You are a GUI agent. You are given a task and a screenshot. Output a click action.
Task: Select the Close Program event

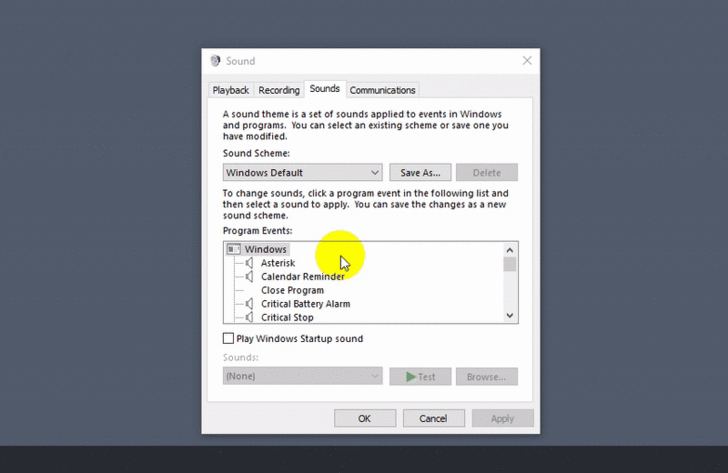[292, 291]
